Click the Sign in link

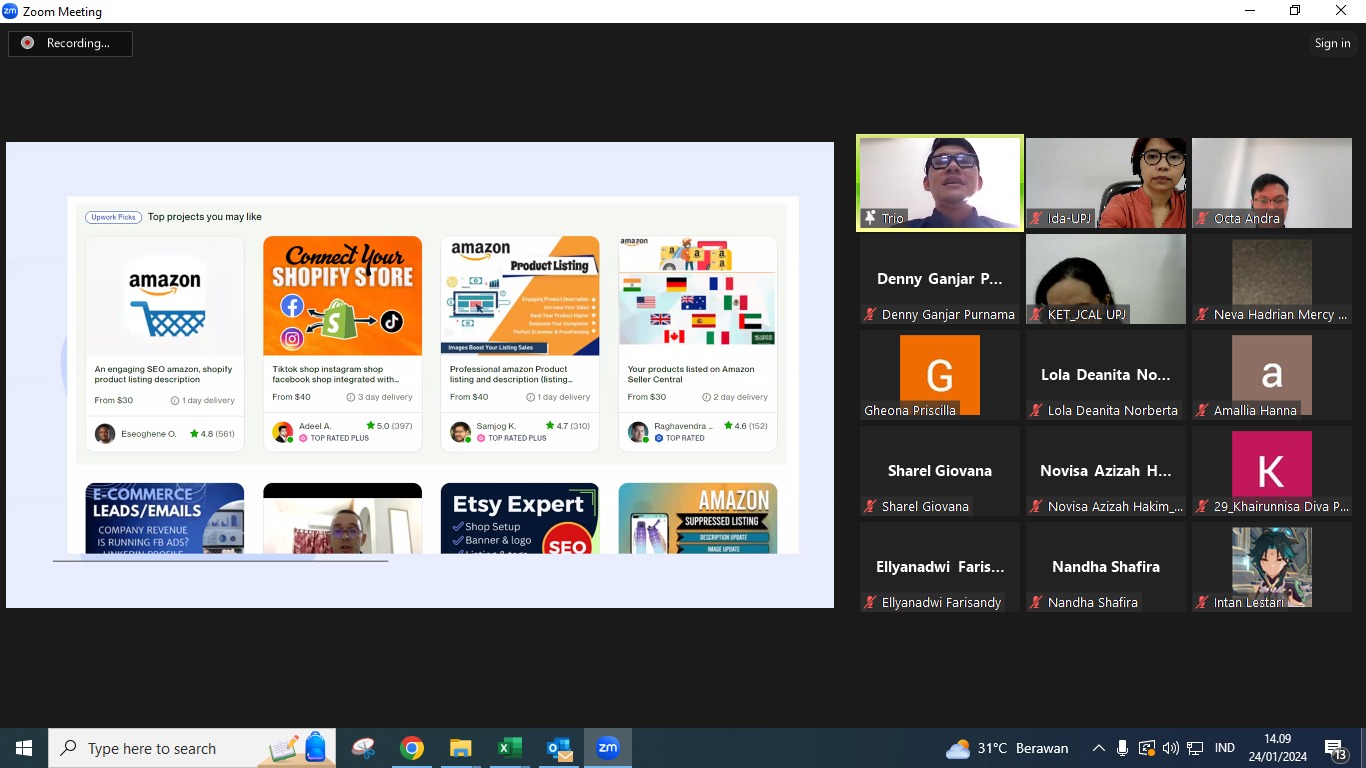tap(1332, 43)
